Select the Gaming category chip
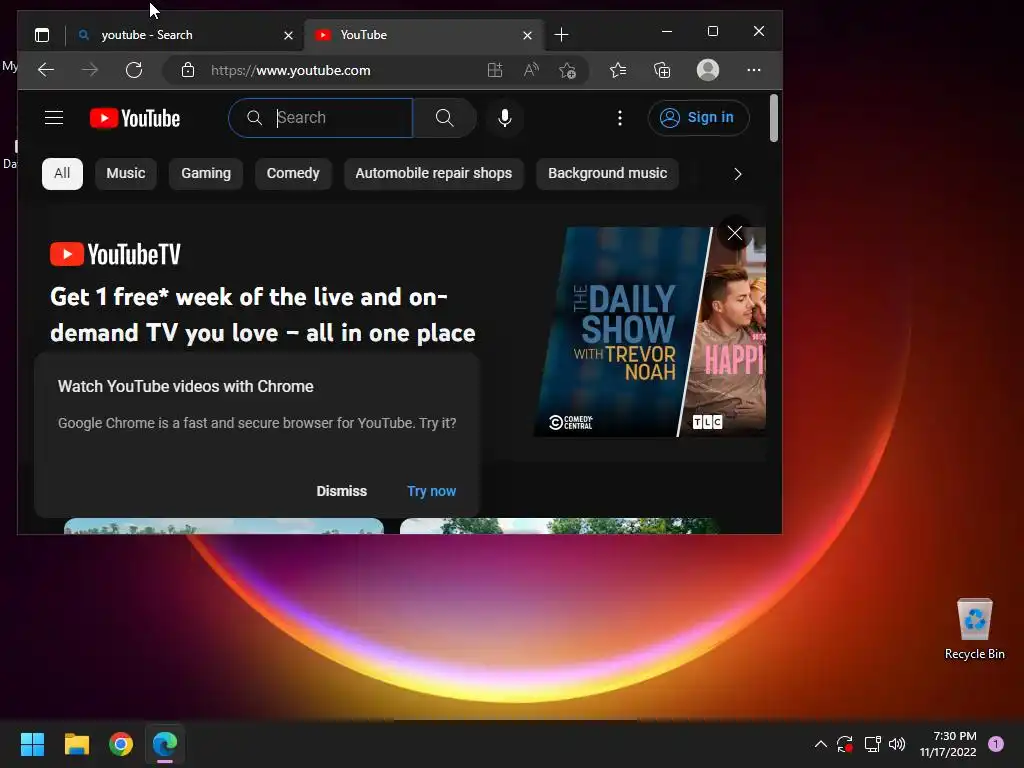 [x=206, y=174]
